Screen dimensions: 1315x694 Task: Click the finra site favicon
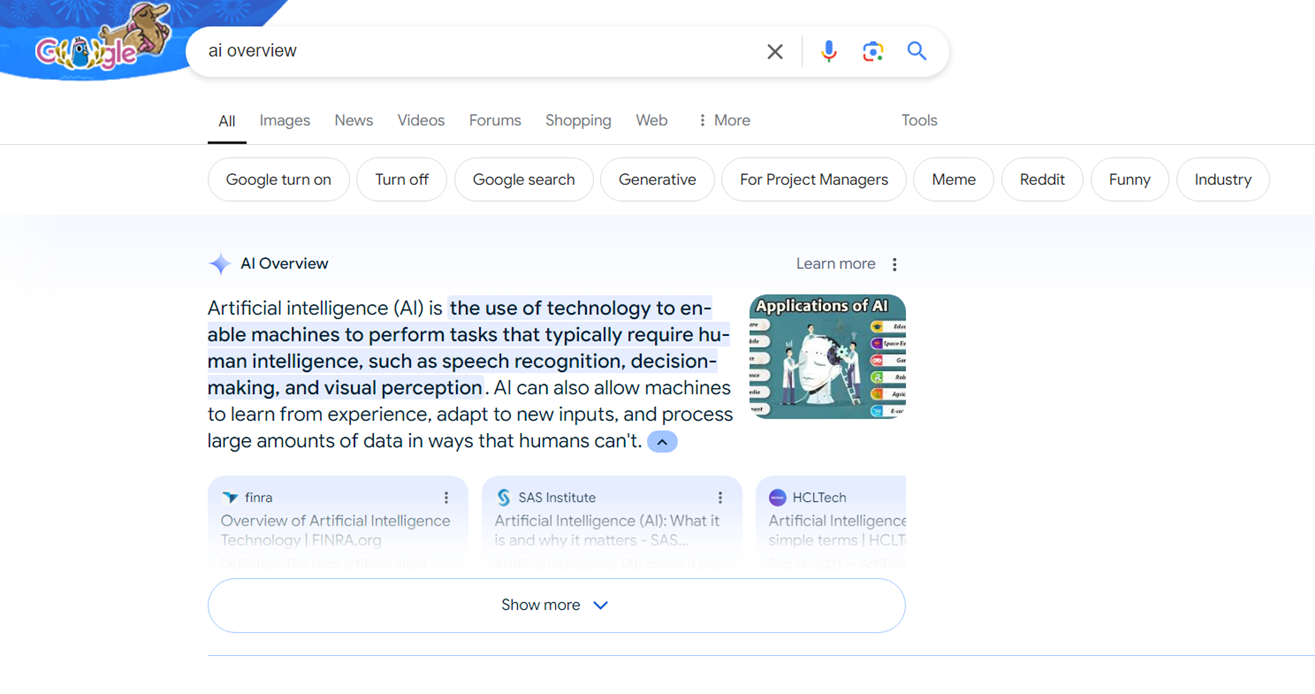[230, 497]
